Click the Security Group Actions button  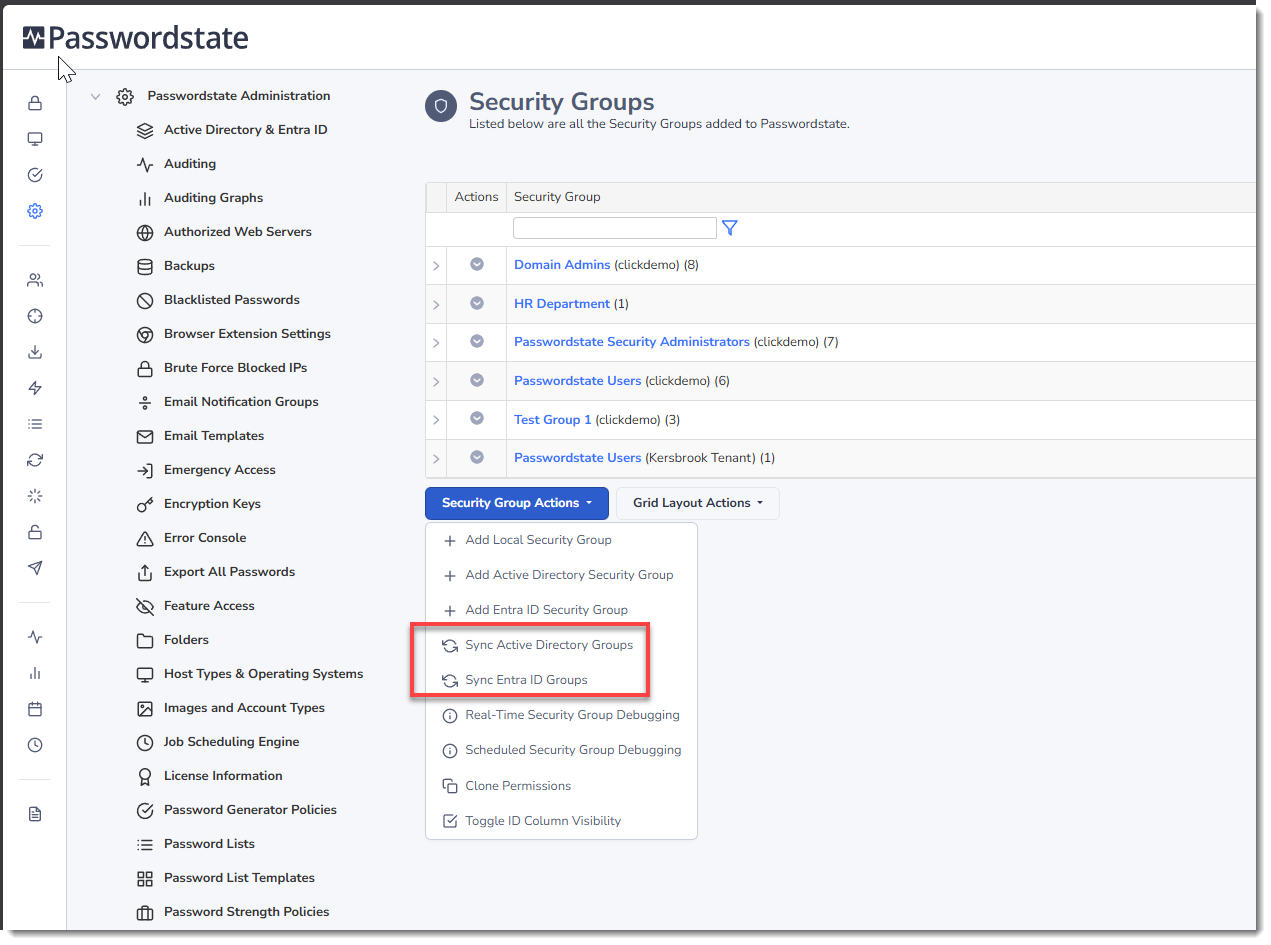coord(517,503)
